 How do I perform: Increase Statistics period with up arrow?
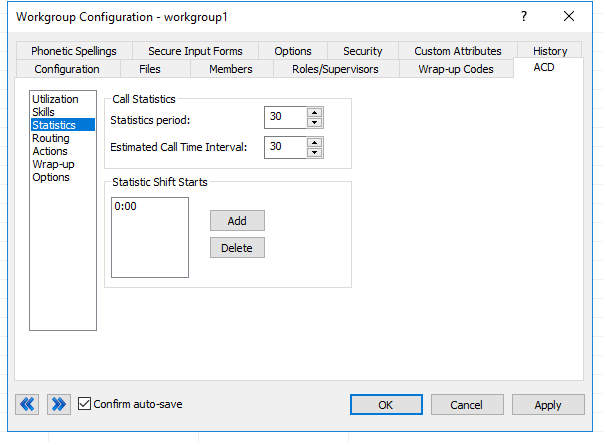(x=315, y=112)
